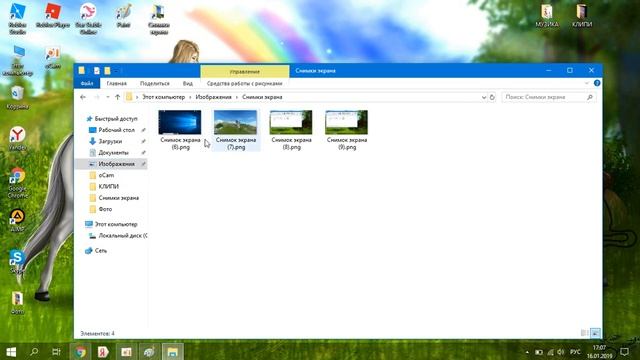Open the AIMP desktop shortcut
Image resolution: width=640 pixels, height=360 pixels.
click(x=18, y=220)
